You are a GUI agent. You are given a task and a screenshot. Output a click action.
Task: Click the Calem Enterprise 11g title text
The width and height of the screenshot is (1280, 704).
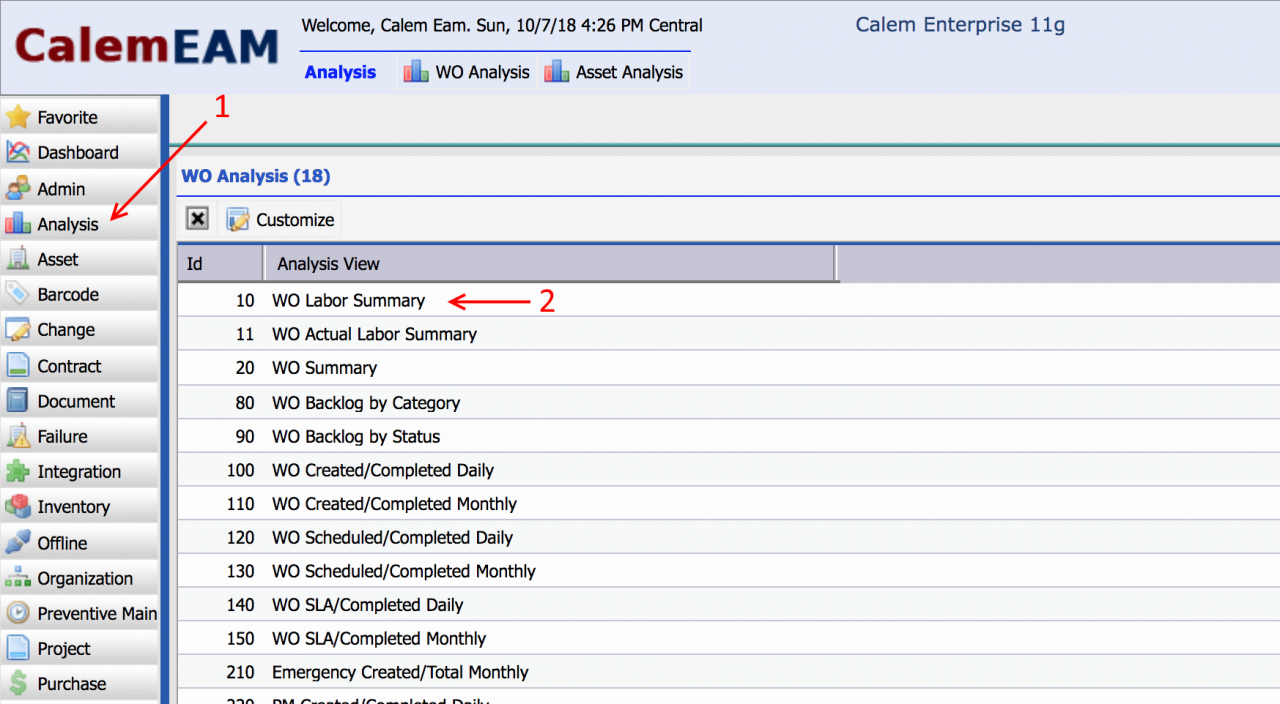click(960, 25)
